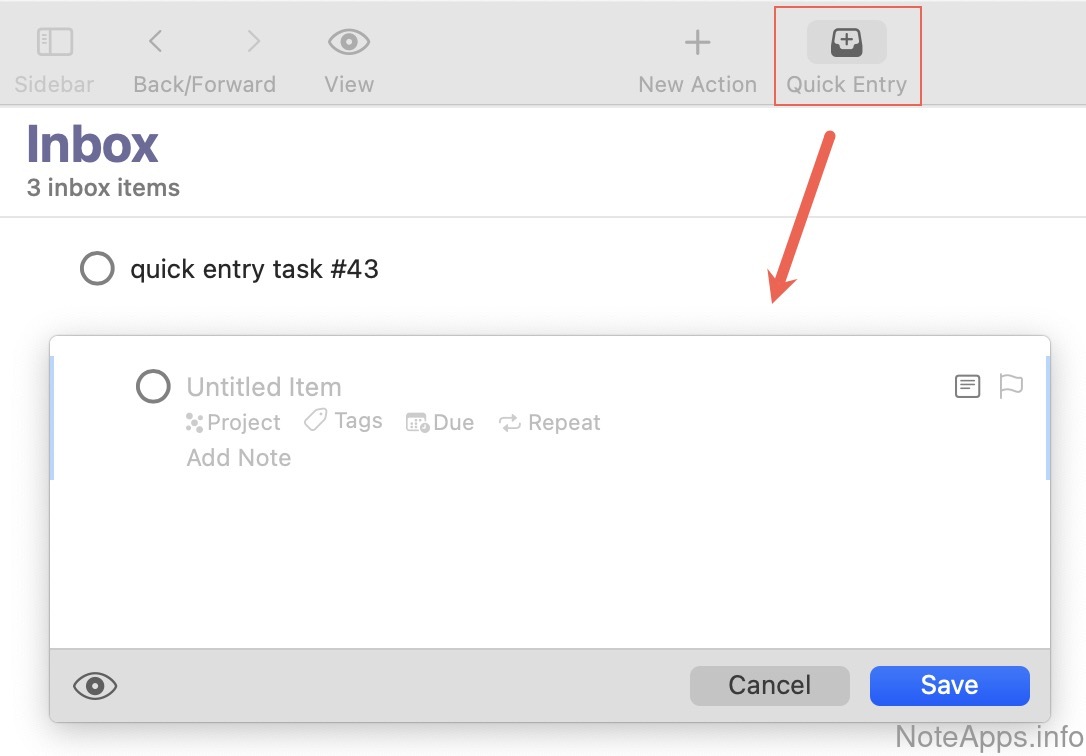1086x756 pixels.
Task: Complete the 'quick entry task #43' circle
Action: click(97, 269)
